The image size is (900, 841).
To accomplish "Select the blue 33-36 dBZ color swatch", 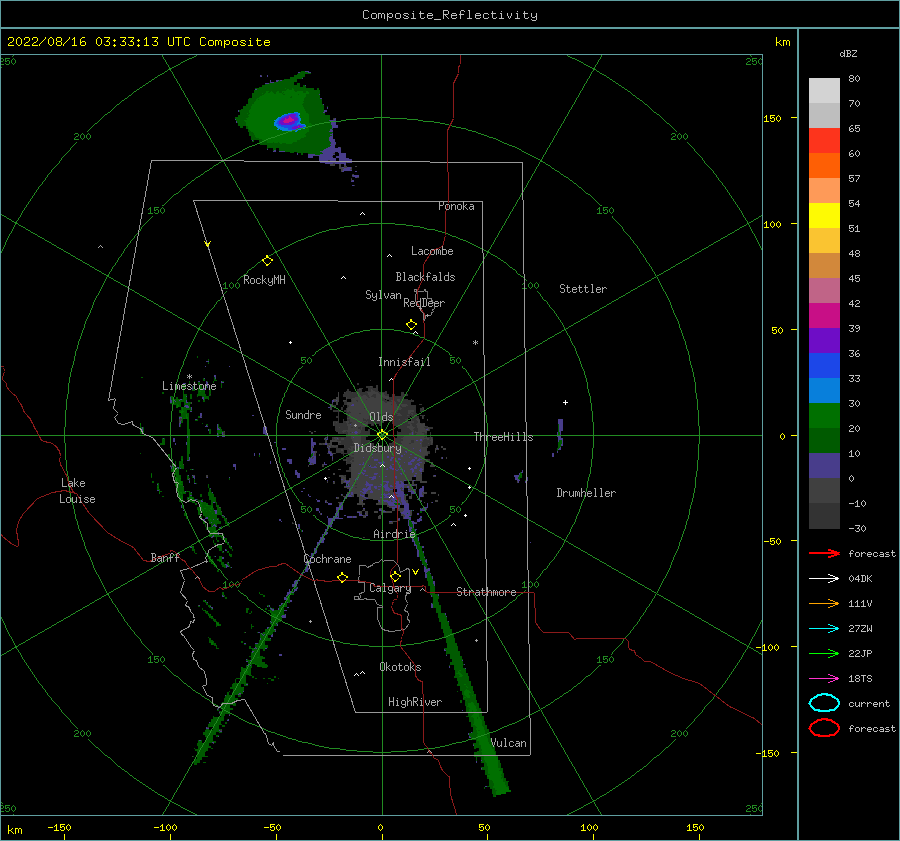I will coord(824,365).
